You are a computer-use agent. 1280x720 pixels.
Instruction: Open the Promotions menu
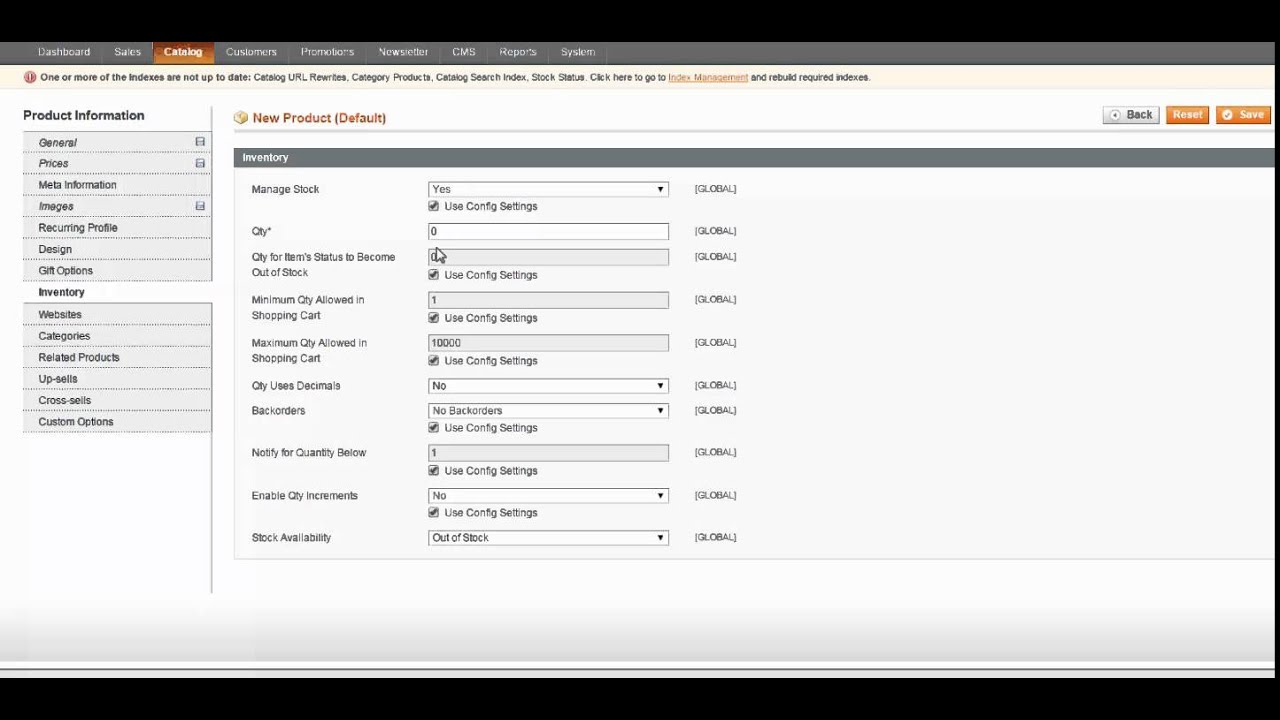tap(327, 52)
